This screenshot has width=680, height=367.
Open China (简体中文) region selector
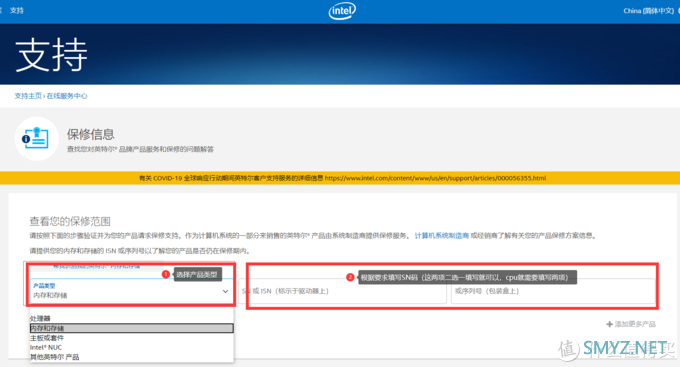pos(648,11)
